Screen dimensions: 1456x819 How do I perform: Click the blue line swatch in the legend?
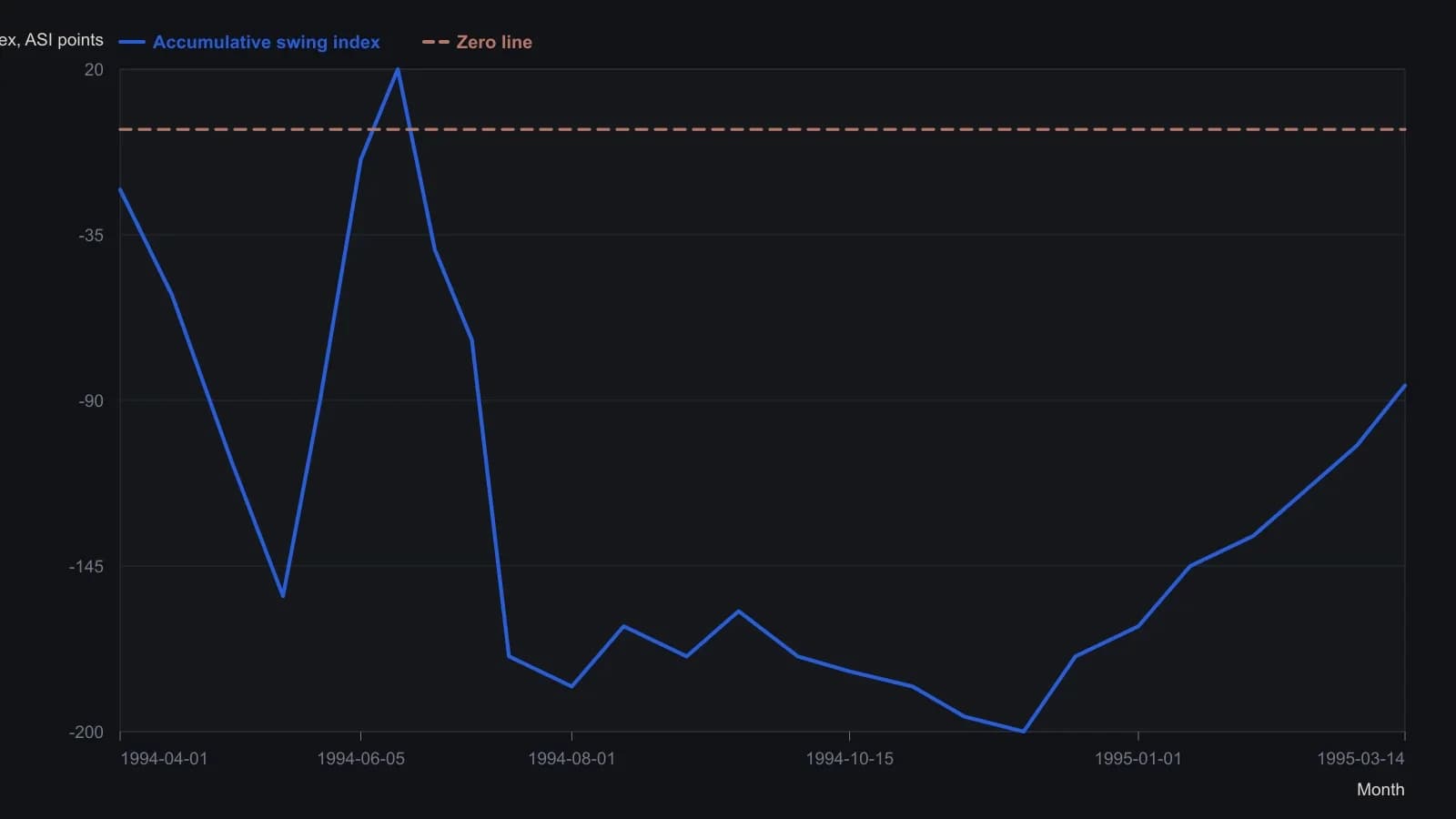point(132,42)
